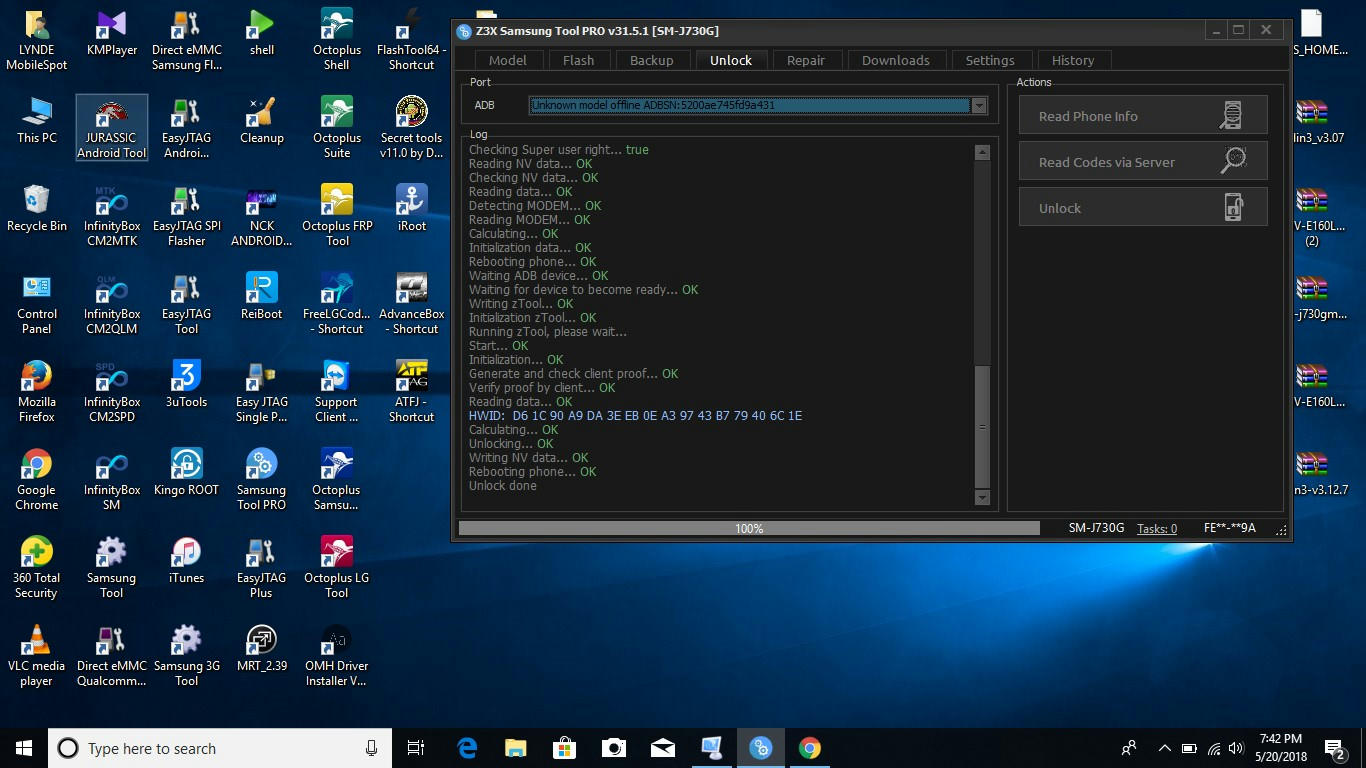
Task: Select the KMPlayer desktop icon
Action: [112, 34]
